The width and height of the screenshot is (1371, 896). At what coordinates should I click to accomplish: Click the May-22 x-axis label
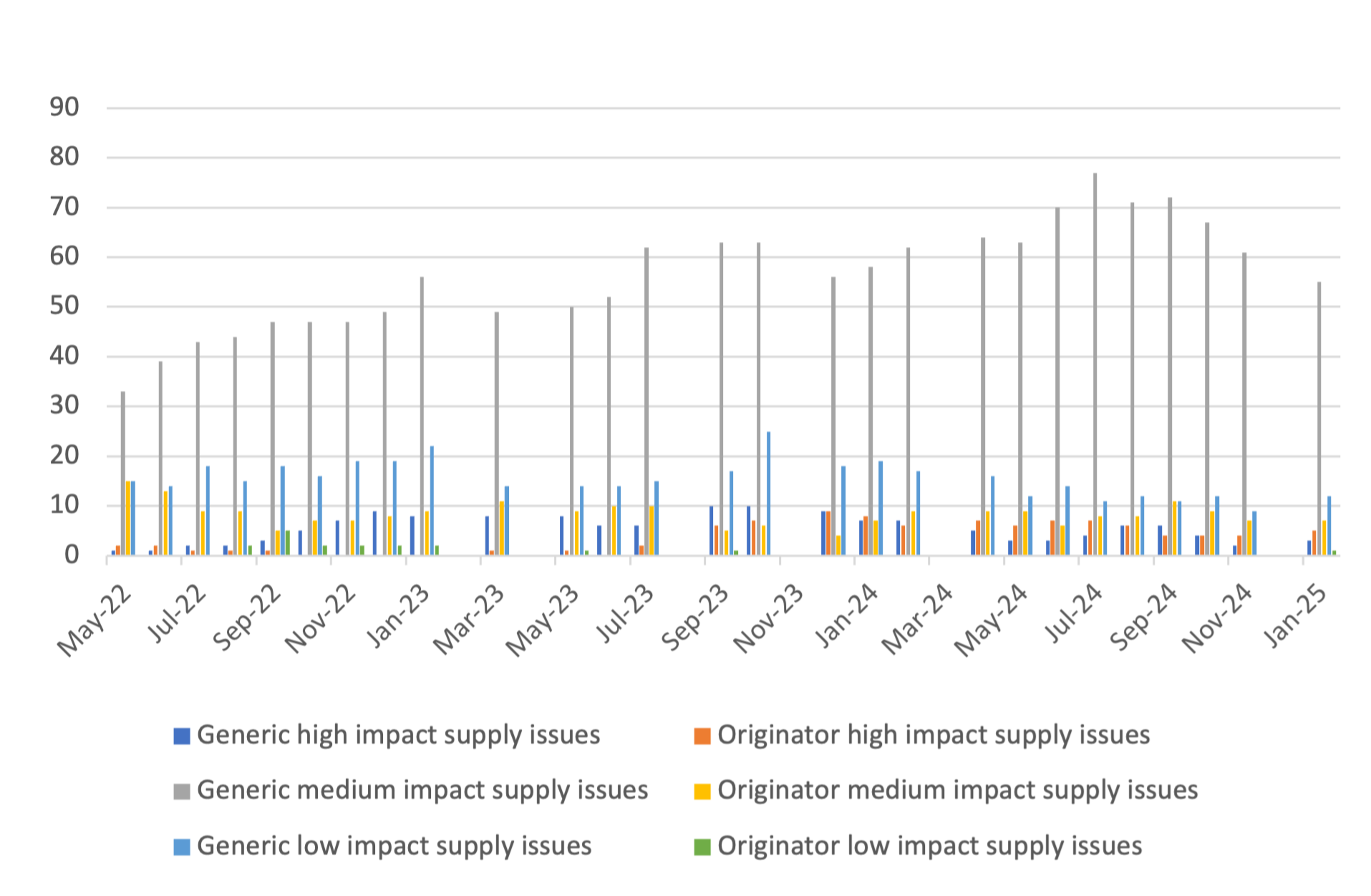95,620
